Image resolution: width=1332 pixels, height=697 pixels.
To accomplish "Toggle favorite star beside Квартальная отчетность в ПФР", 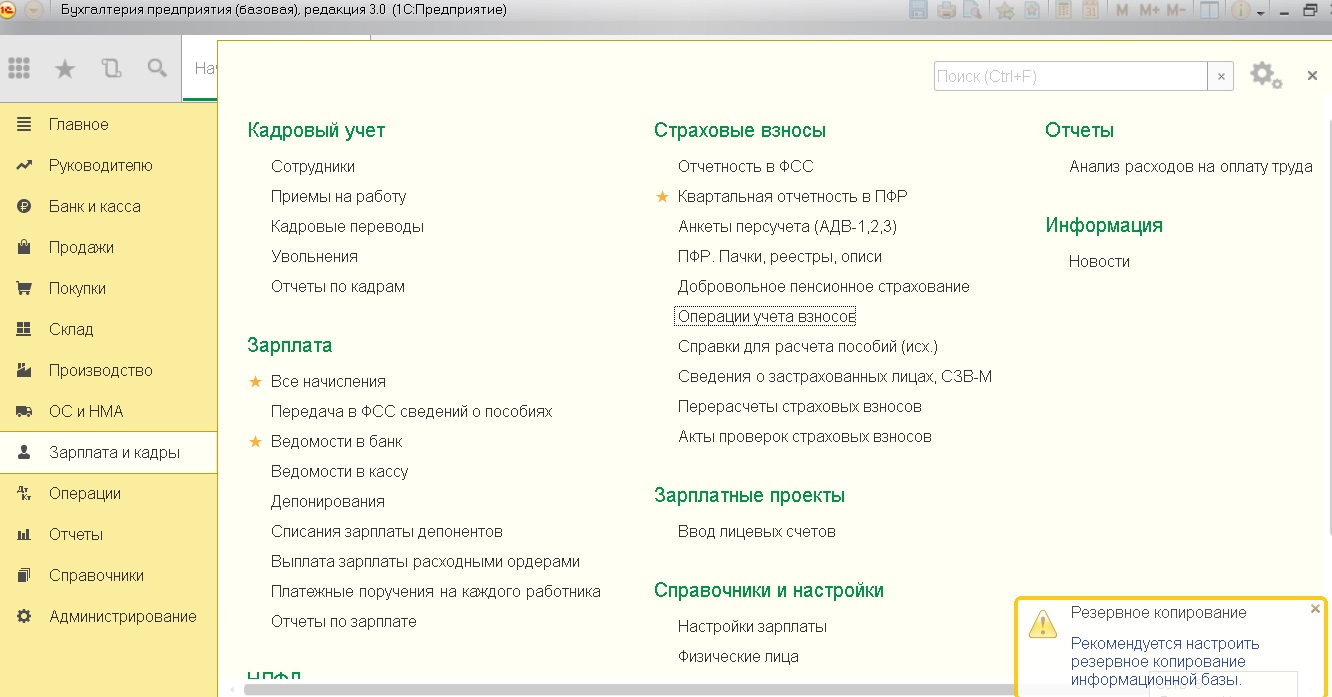I will pyautogui.click(x=662, y=196).
